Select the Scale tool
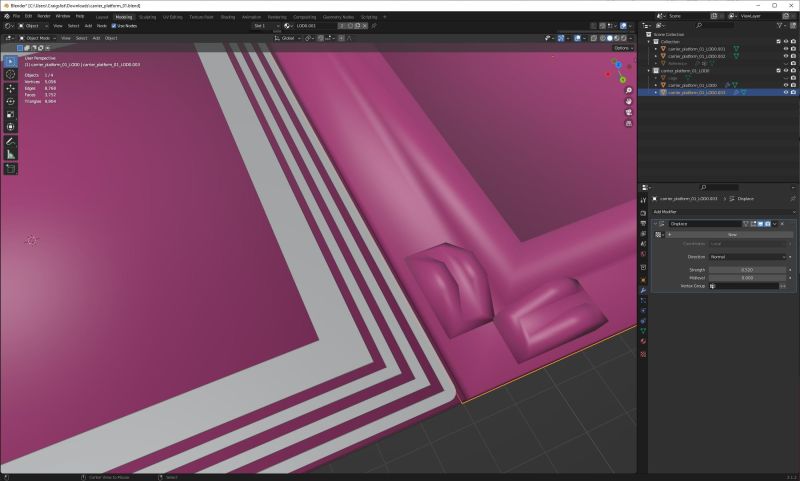The height and width of the screenshot is (481, 800). coord(10,114)
